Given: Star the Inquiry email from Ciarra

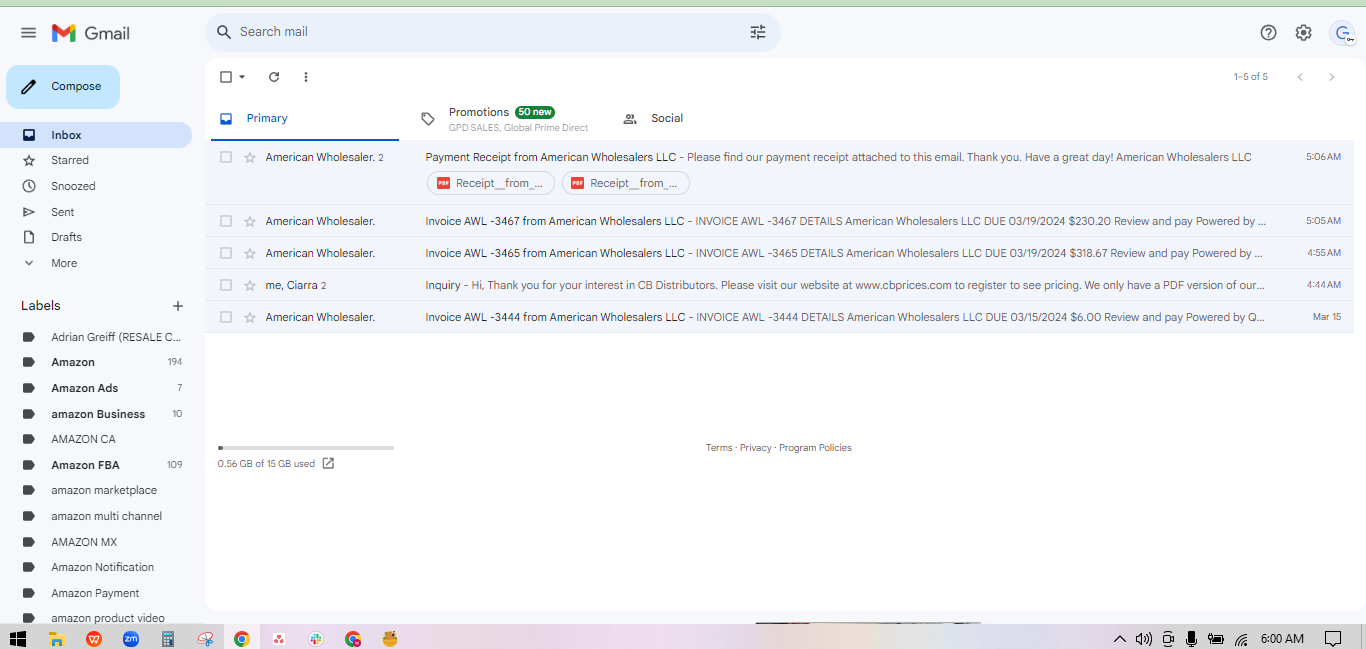Looking at the screenshot, I should tap(250, 285).
